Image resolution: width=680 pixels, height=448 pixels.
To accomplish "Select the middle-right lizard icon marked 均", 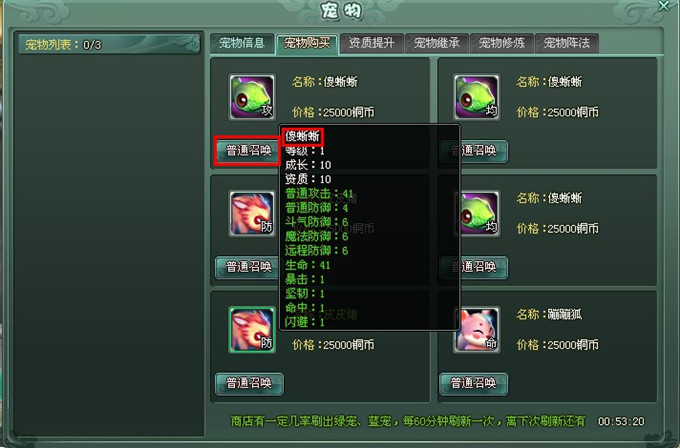I will [477, 213].
